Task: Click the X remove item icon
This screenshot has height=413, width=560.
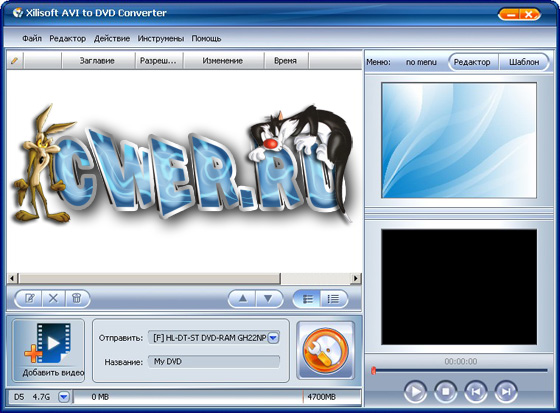Action: [53, 298]
